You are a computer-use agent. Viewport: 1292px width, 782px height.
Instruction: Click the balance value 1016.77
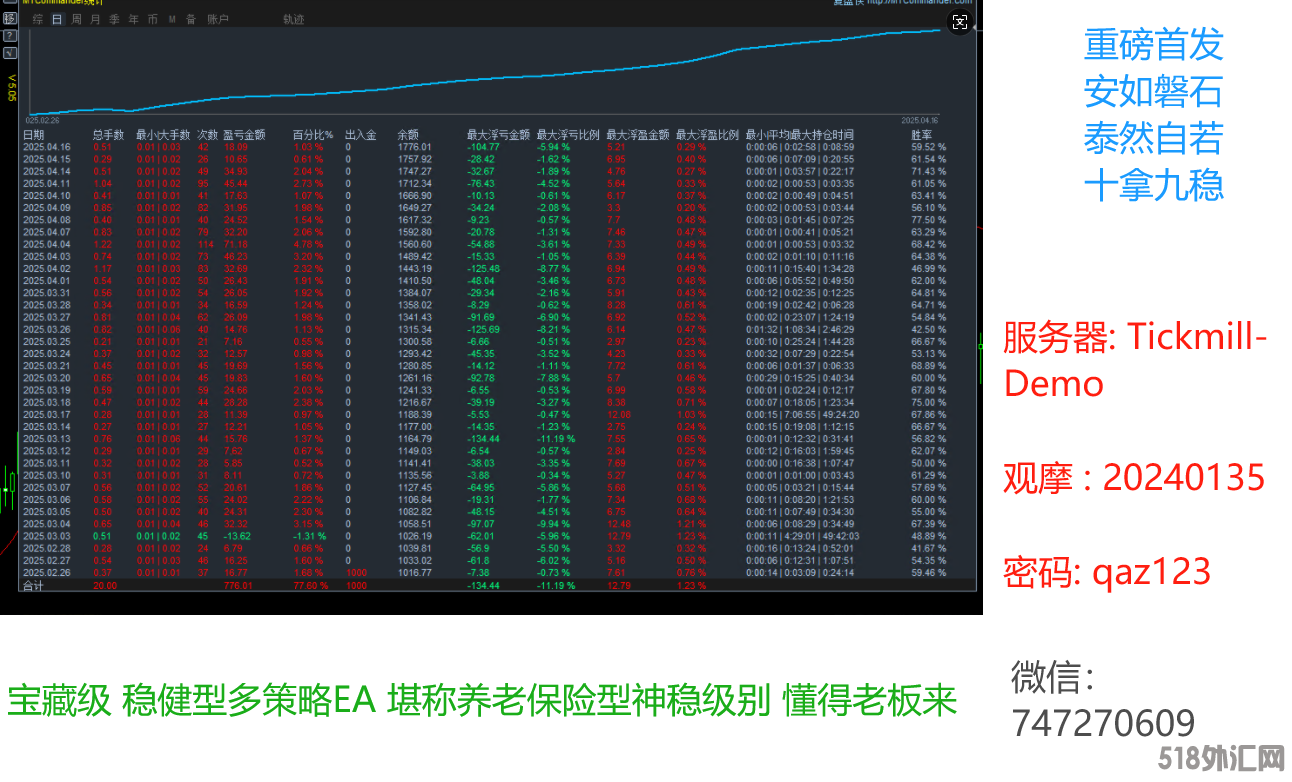point(414,573)
